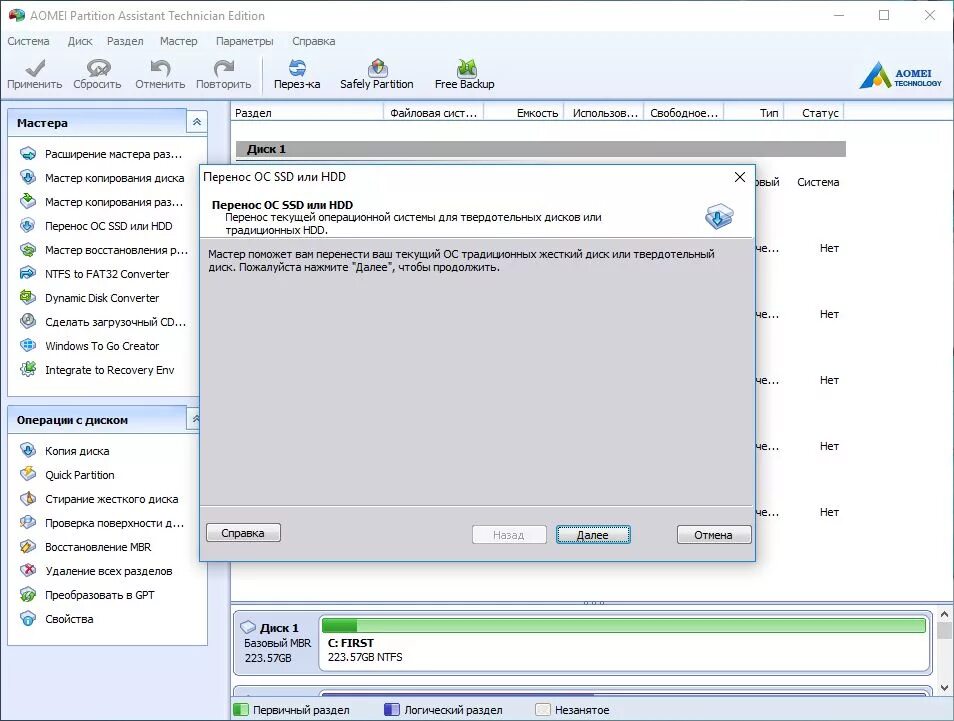This screenshot has width=954, height=721.
Task: Click the Использовано column header
Action: (x=604, y=113)
